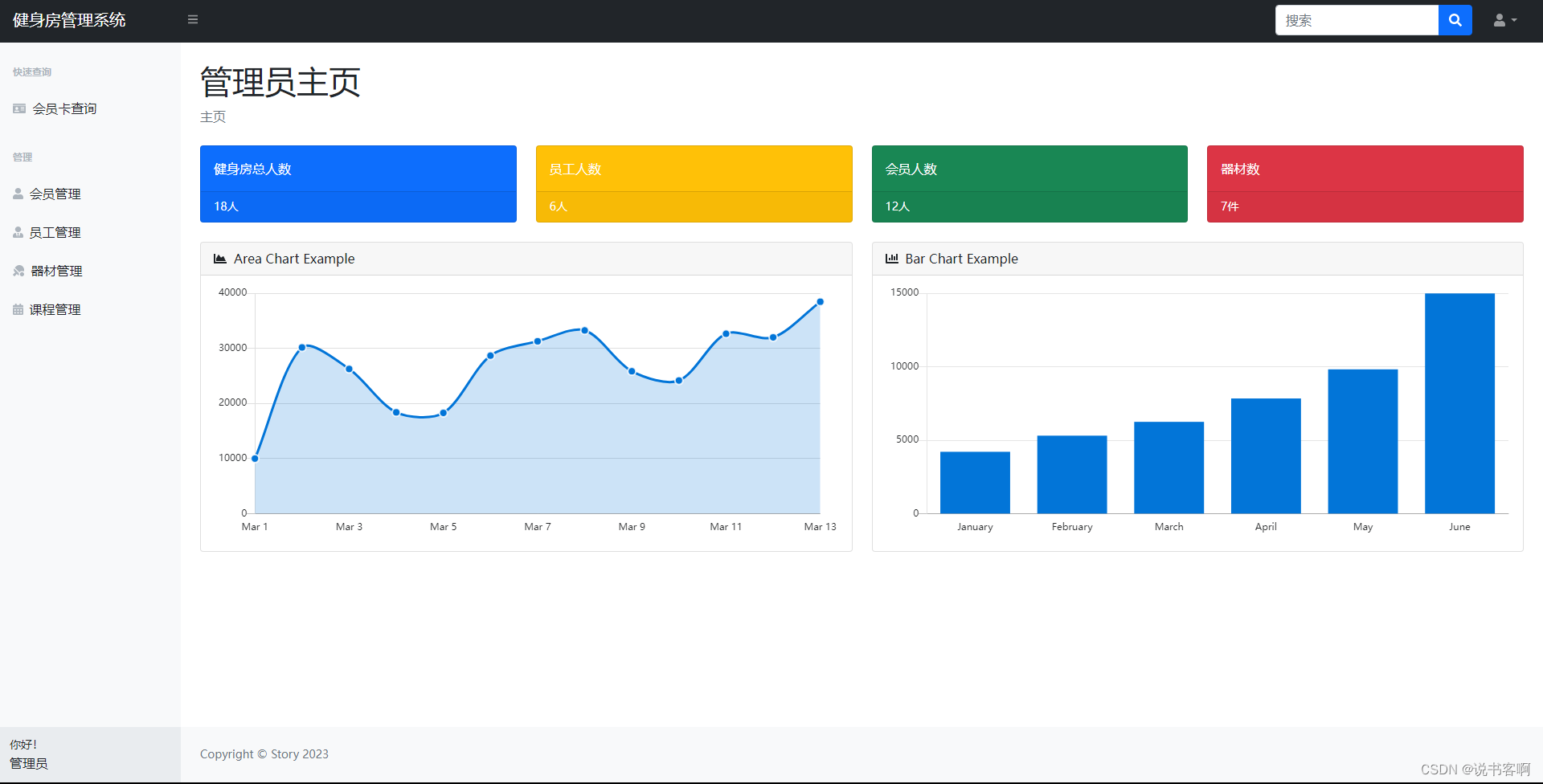
Task: Open 器材管理 in the sidebar
Action: tap(56, 271)
